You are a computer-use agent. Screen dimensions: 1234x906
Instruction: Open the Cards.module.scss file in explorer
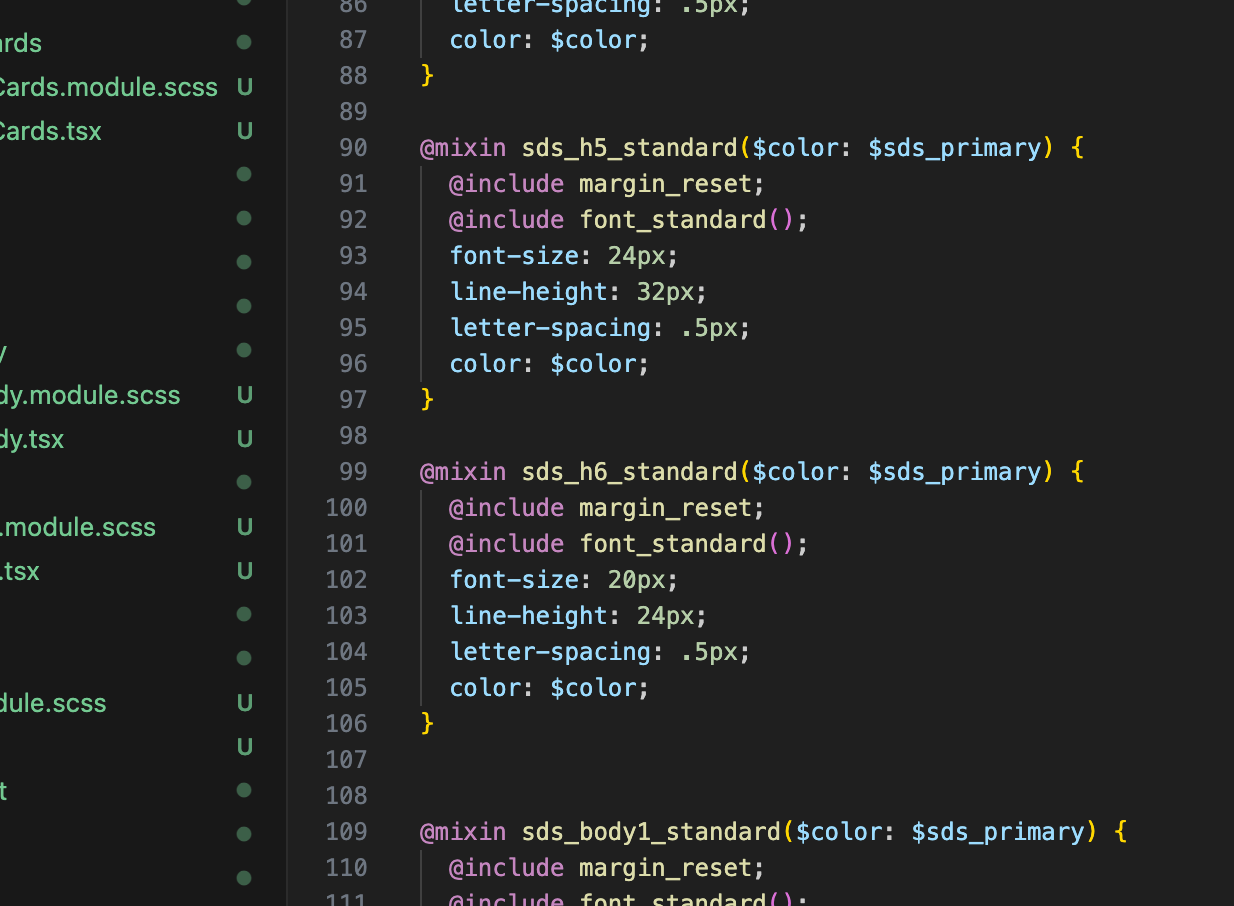coord(108,88)
